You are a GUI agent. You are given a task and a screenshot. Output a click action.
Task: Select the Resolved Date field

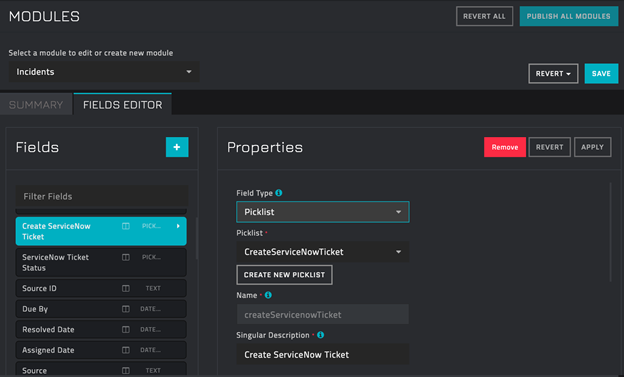click(101, 330)
